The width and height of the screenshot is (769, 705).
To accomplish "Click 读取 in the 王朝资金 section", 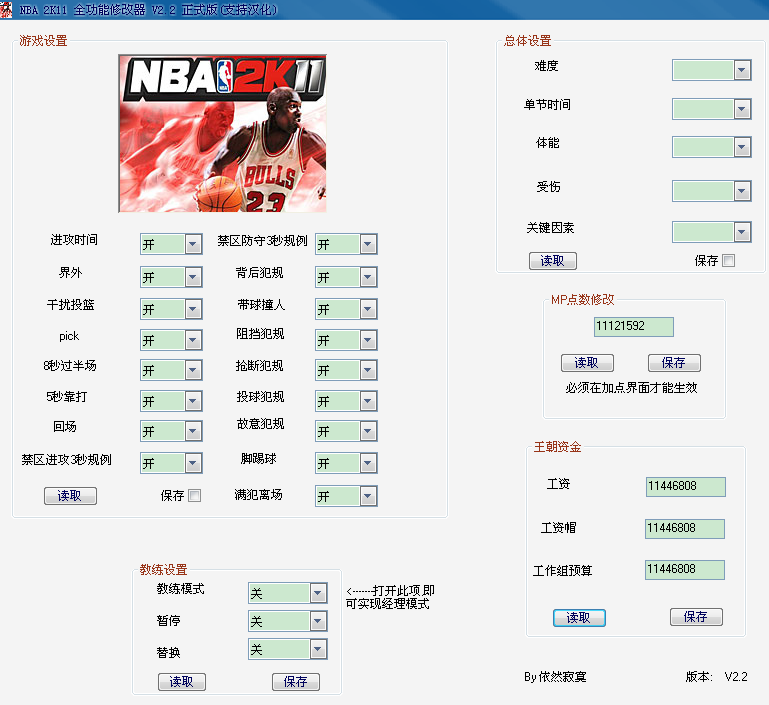I will coord(579,618).
